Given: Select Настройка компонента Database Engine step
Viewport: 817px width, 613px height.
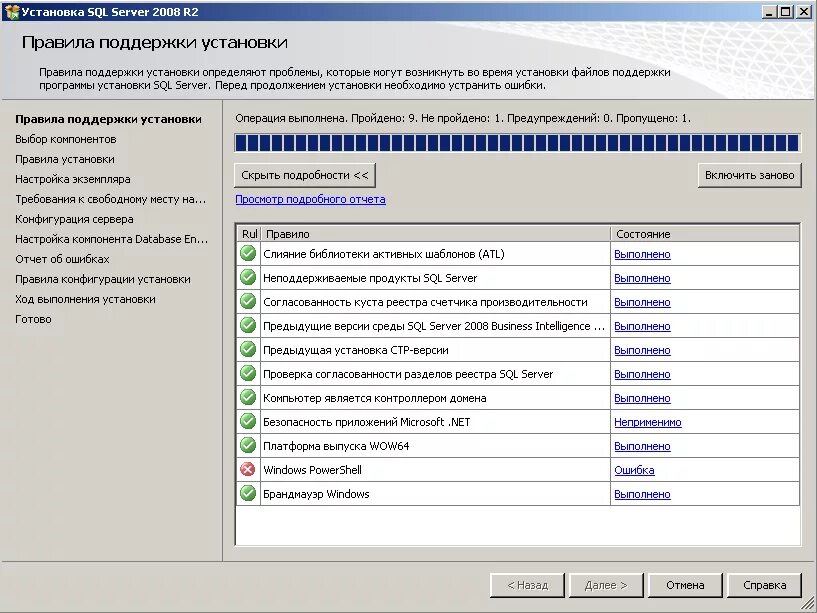Looking at the screenshot, I should (x=112, y=239).
